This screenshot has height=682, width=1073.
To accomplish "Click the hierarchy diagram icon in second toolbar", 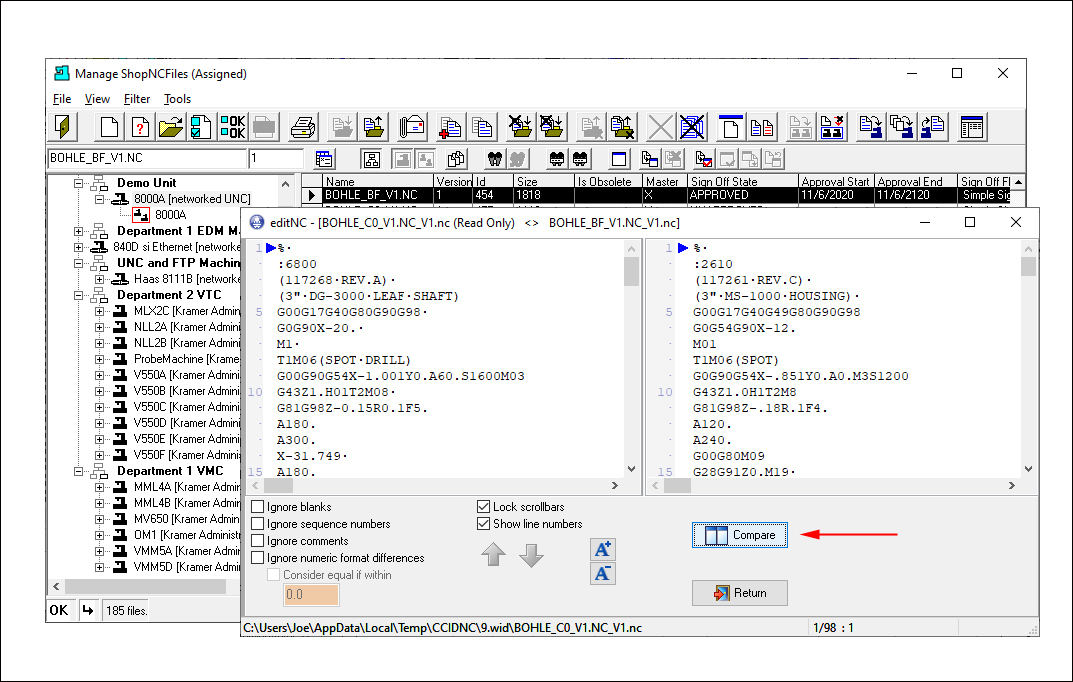I will 372,159.
